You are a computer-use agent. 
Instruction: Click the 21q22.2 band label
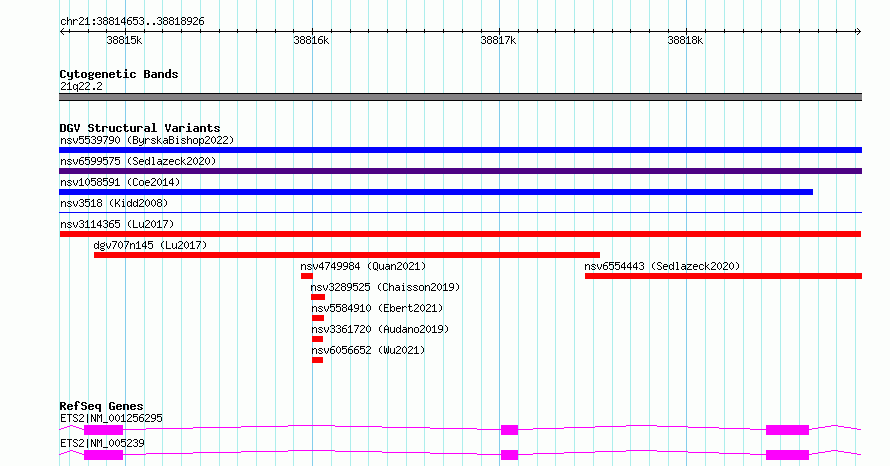(81, 86)
